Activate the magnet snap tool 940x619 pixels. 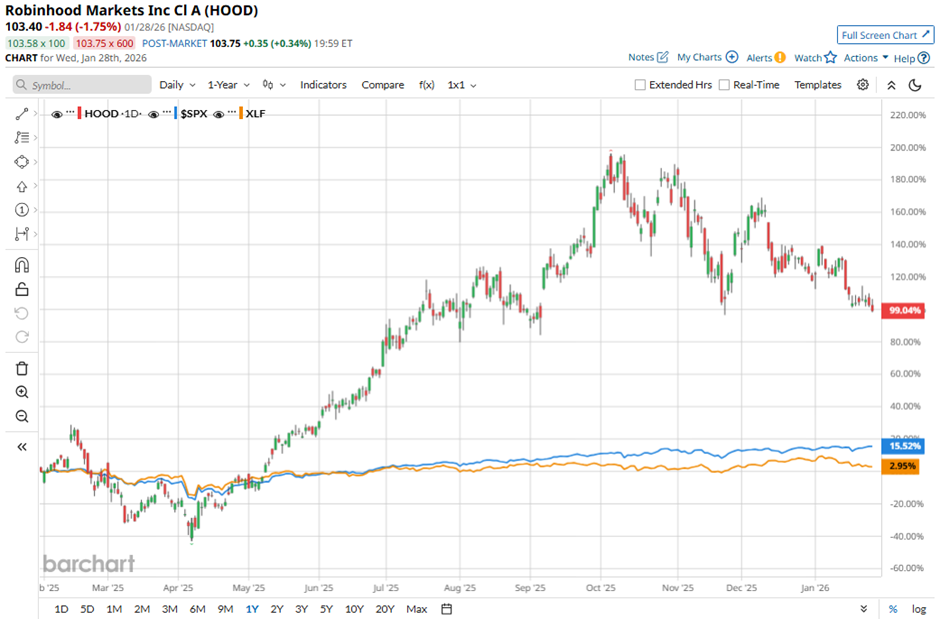coord(21,265)
